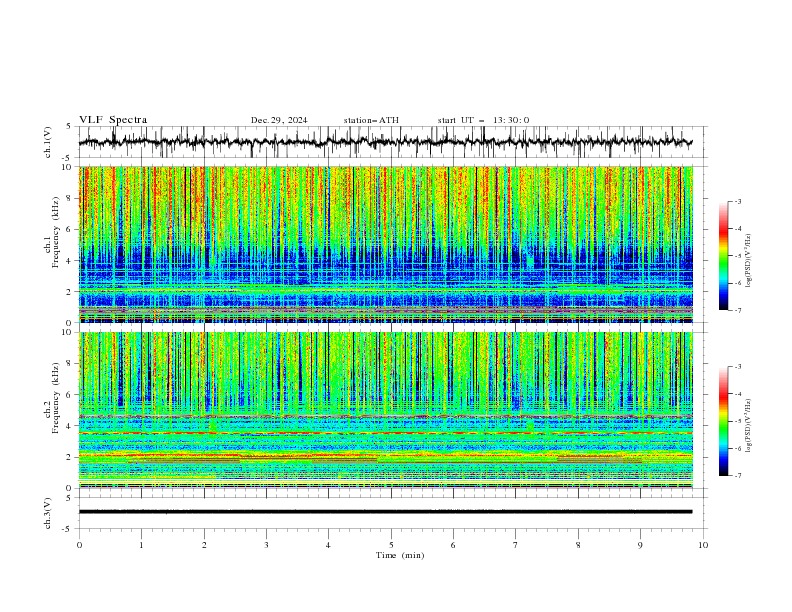792x612 pixels.
Task: Click the ch.1 voltage waveform trace panel
Action: pyautogui.click(x=393, y=142)
